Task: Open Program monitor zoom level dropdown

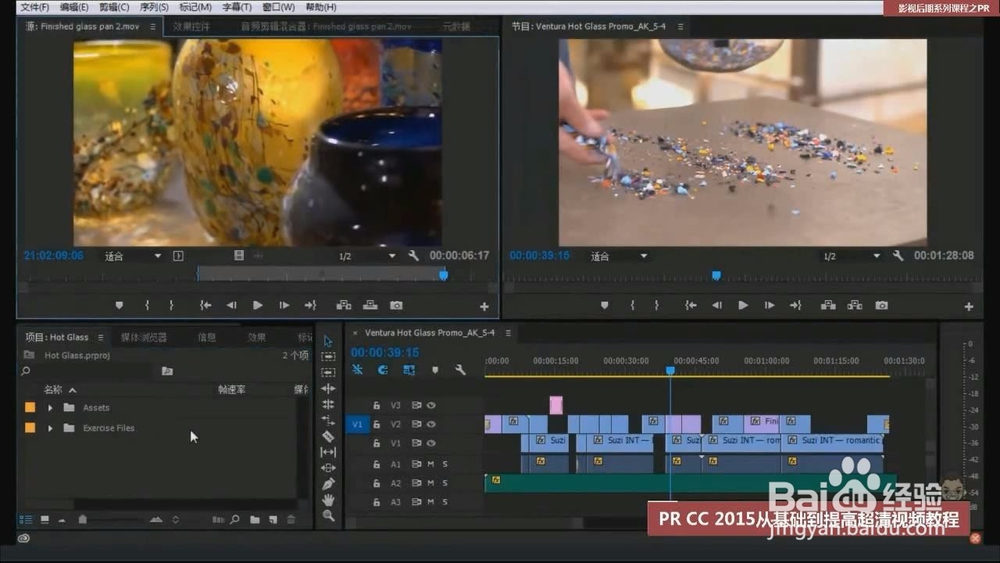Action: point(618,256)
